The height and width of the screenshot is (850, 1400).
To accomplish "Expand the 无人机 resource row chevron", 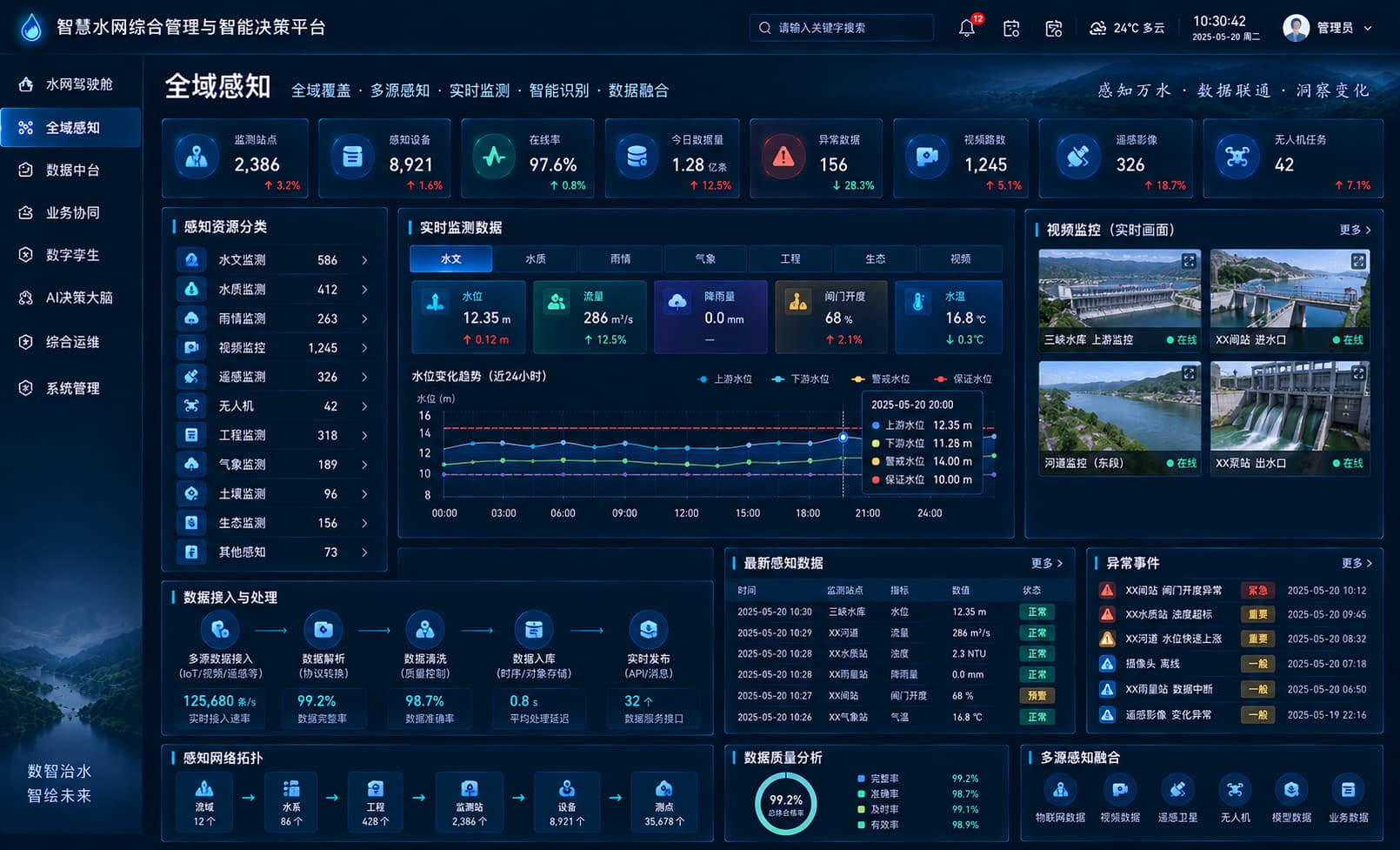I will click(x=364, y=406).
